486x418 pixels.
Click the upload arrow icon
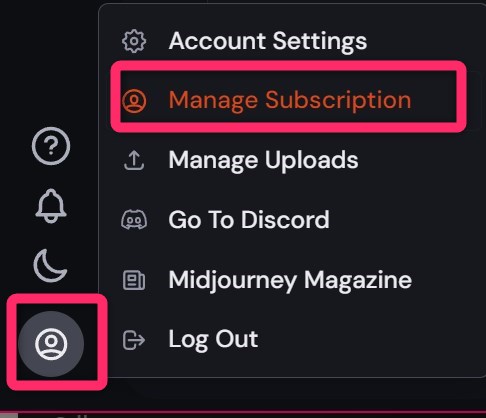134,160
